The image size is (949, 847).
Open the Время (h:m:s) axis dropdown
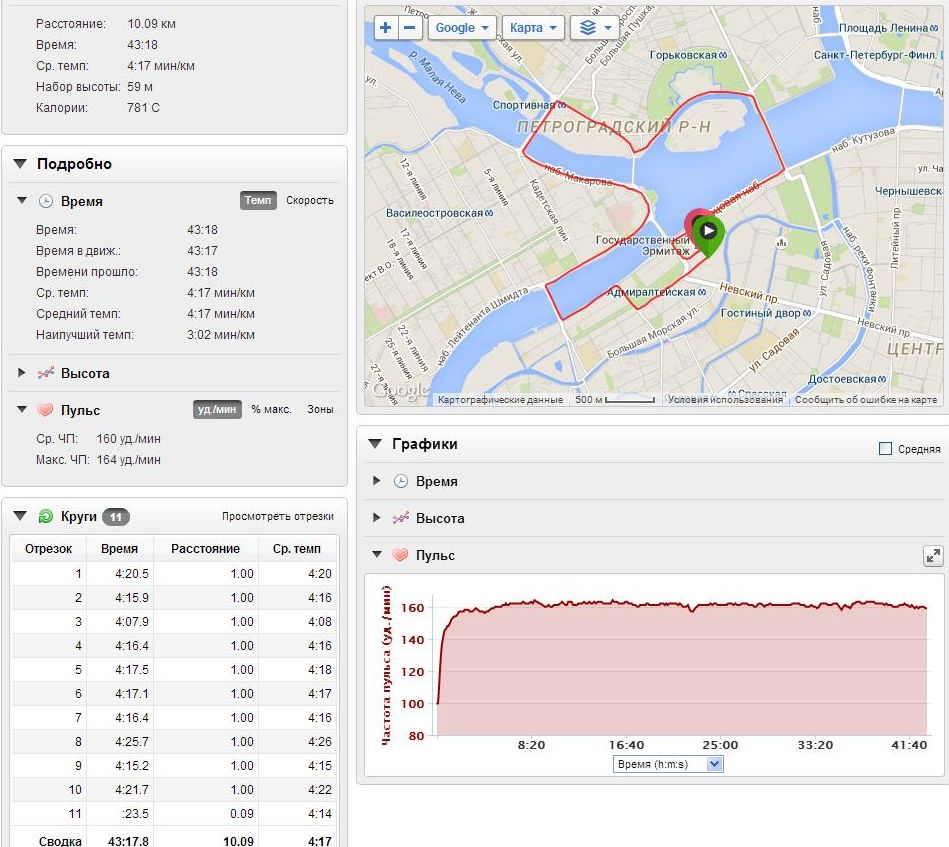(x=667, y=764)
